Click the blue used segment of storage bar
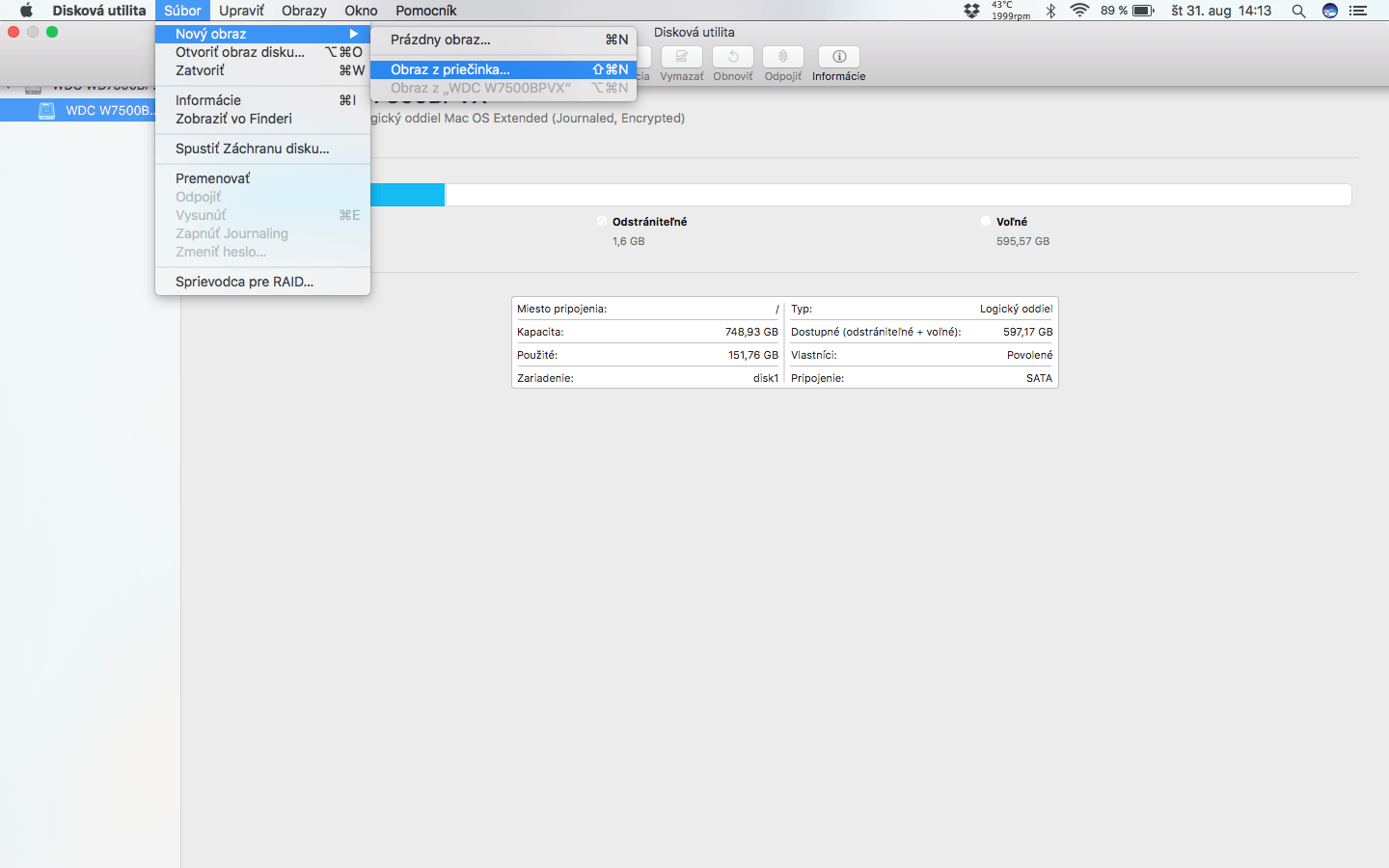 point(407,195)
